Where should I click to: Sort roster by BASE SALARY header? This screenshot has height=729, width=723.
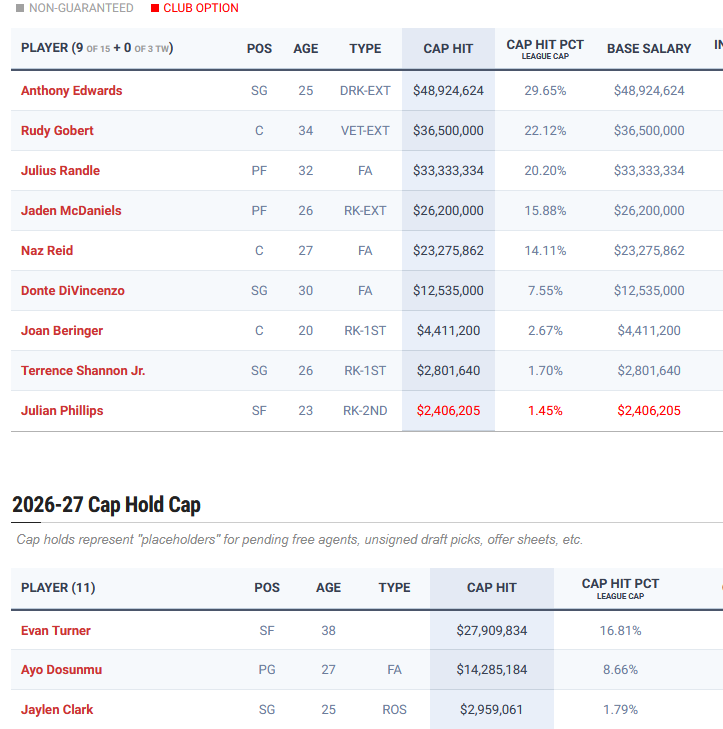point(649,49)
